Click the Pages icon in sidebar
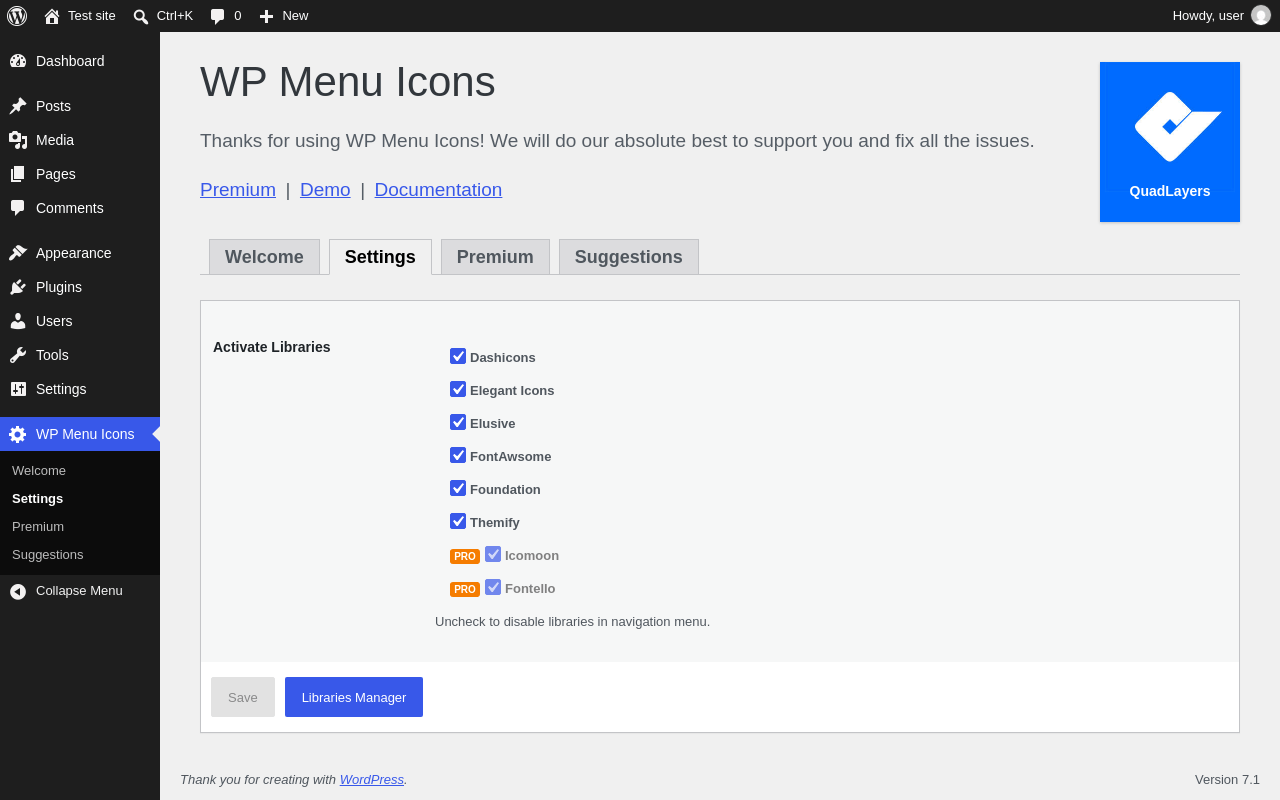The width and height of the screenshot is (1280, 800). pyautogui.click(x=18, y=174)
